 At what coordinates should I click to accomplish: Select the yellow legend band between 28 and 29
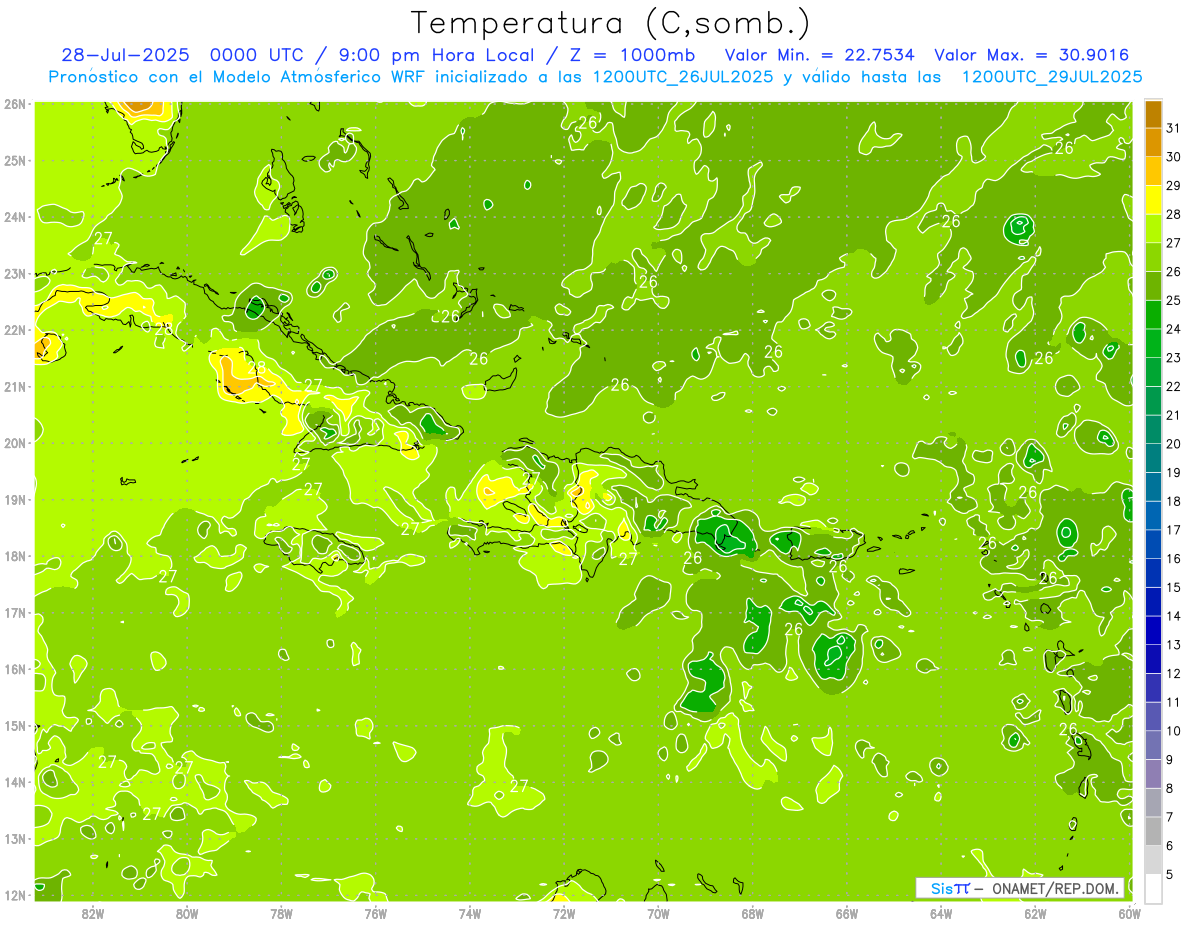click(x=1153, y=201)
